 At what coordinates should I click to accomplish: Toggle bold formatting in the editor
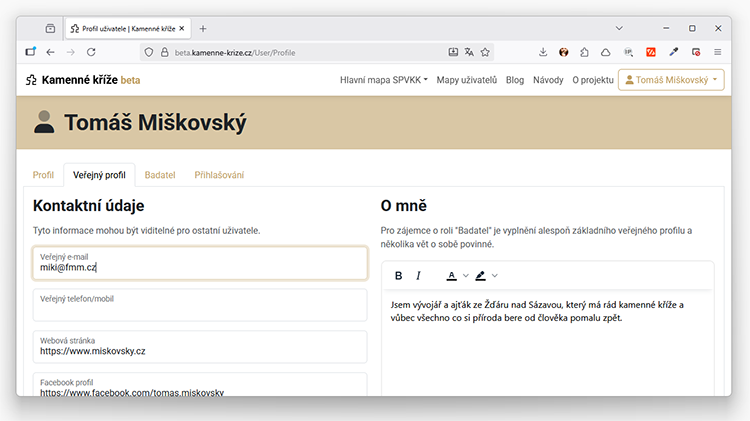(x=399, y=276)
